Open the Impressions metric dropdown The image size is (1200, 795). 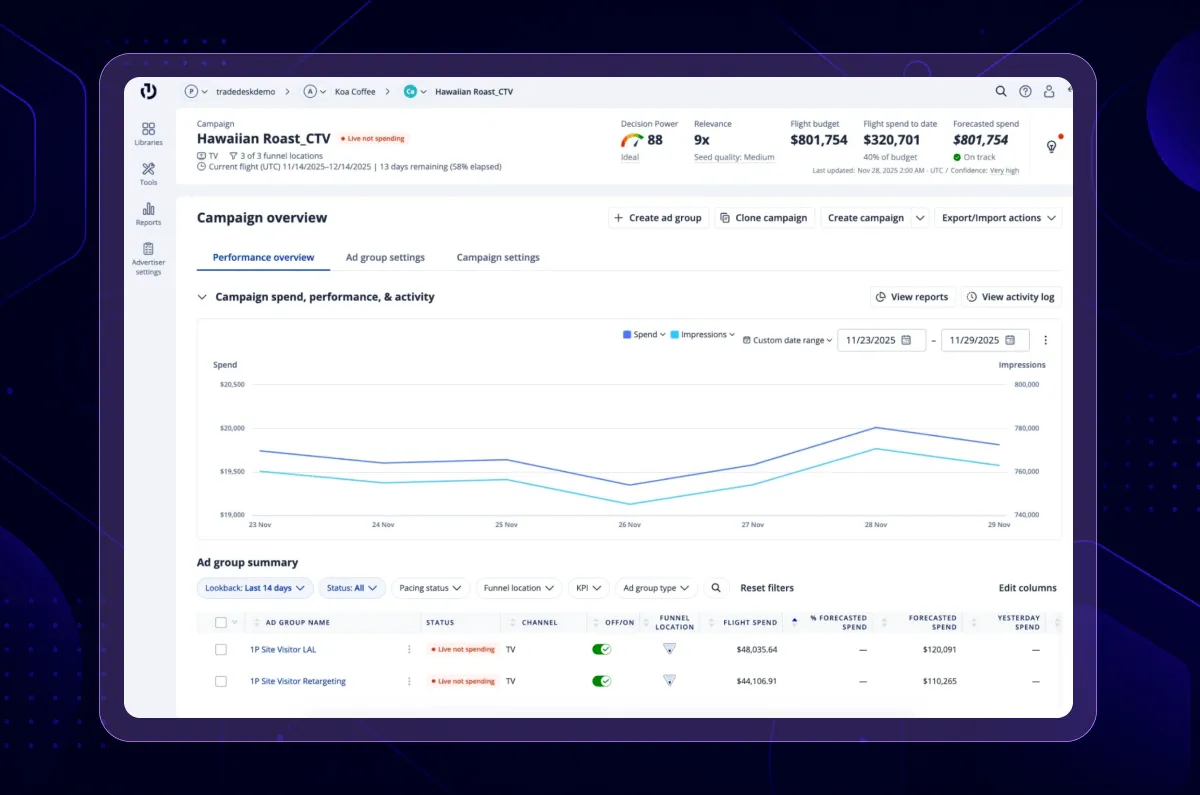(x=703, y=335)
